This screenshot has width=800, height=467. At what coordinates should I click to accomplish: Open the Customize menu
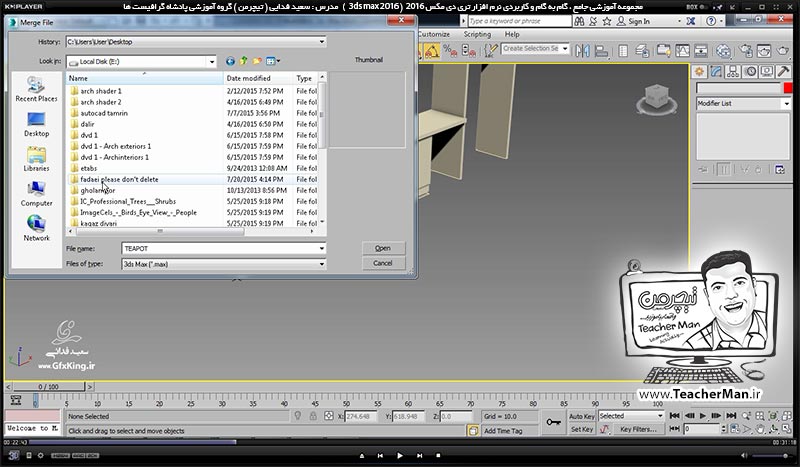click(434, 34)
